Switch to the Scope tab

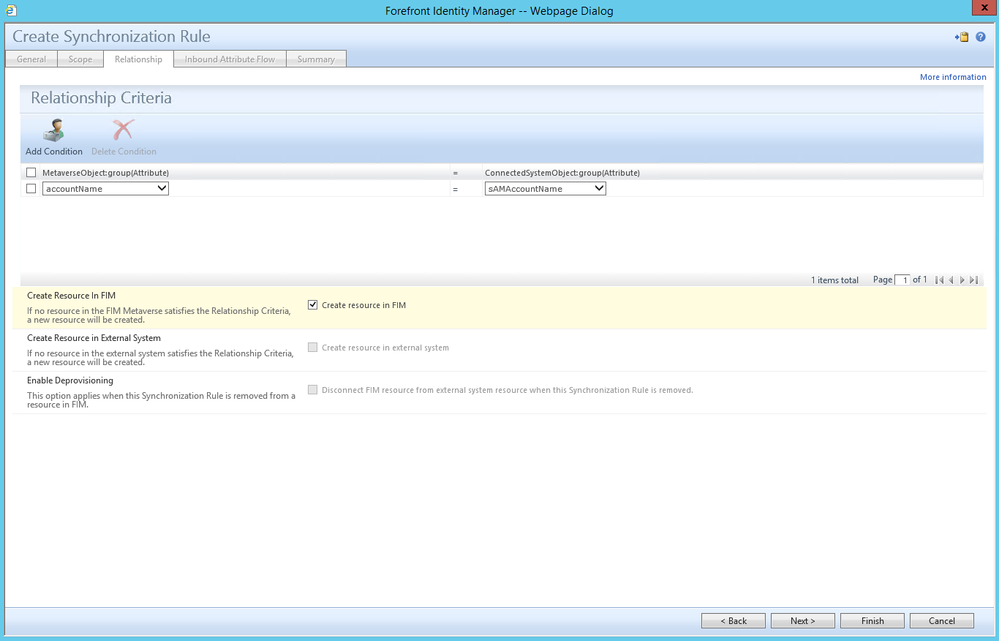[80, 59]
